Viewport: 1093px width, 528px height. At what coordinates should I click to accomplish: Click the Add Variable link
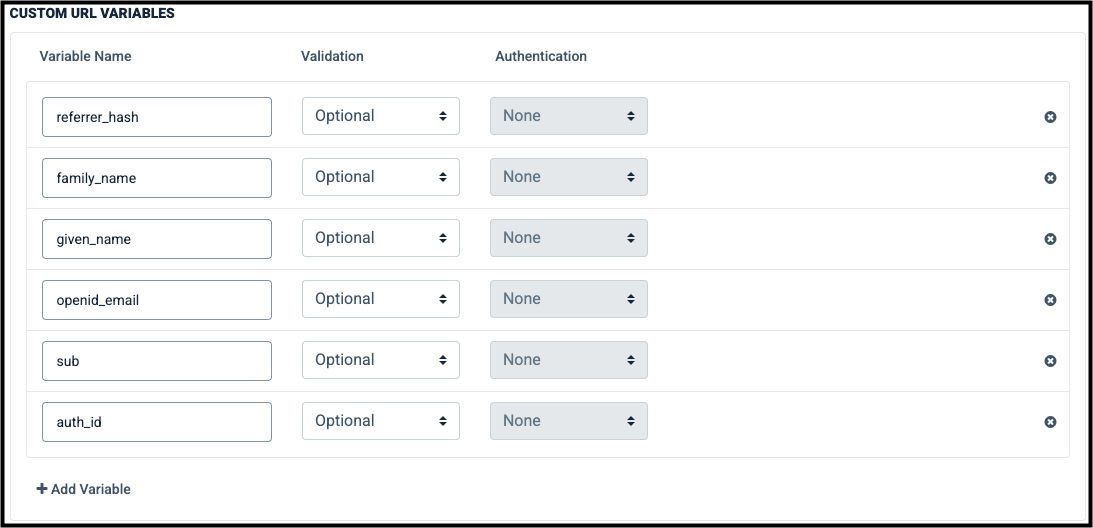coord(84,489)
